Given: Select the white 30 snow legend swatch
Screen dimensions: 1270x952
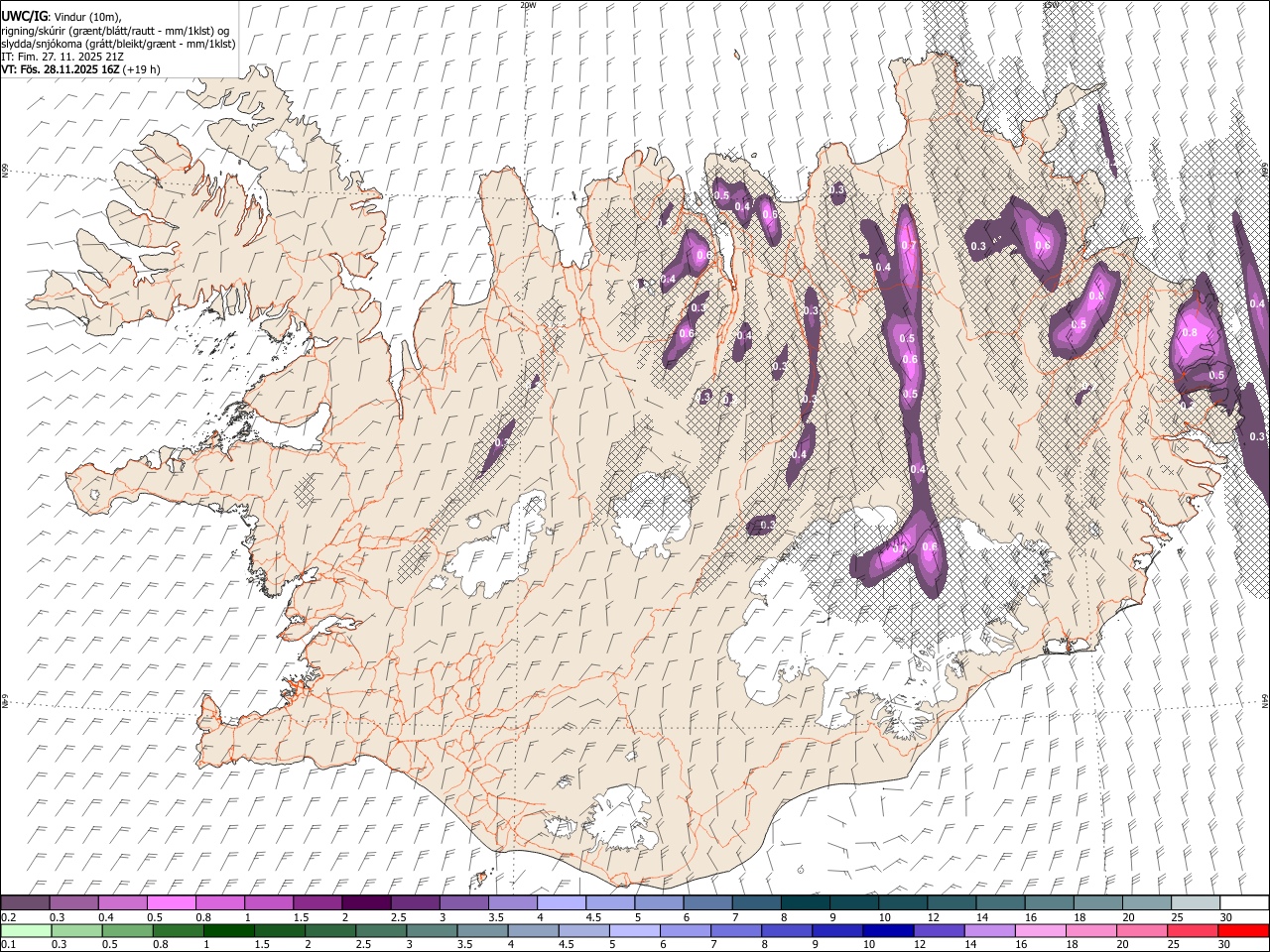Looking at the screenshot, I should pos(1243,903).
